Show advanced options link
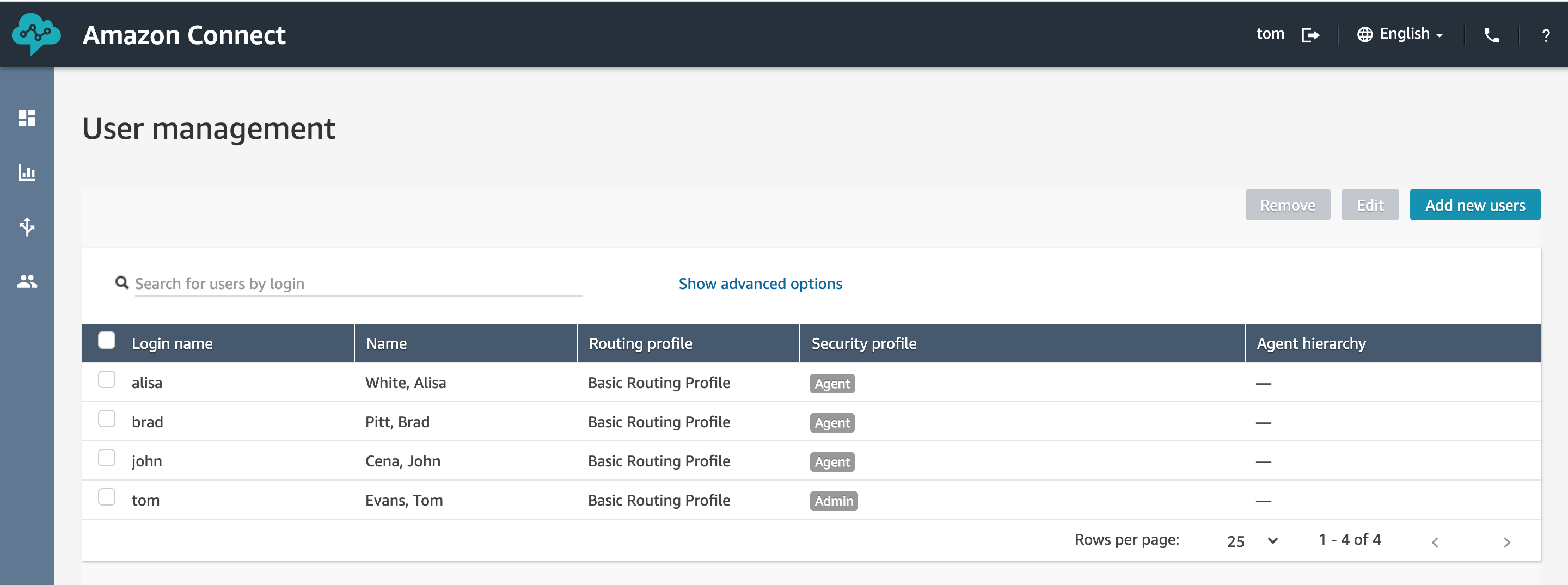The height and width of the screenshot is (585, 1568). [x=760, y=284]
